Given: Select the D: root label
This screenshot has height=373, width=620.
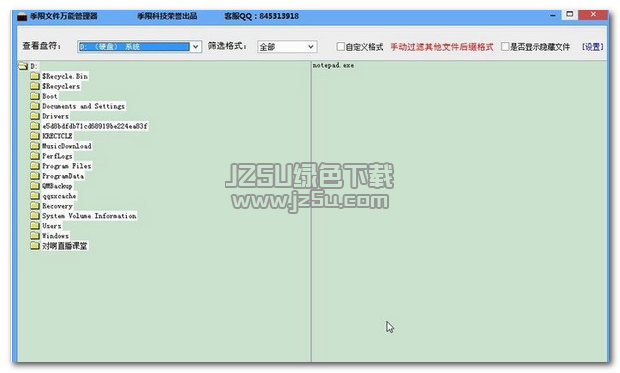Looking at the screenshot, I should tap(34, 66).
